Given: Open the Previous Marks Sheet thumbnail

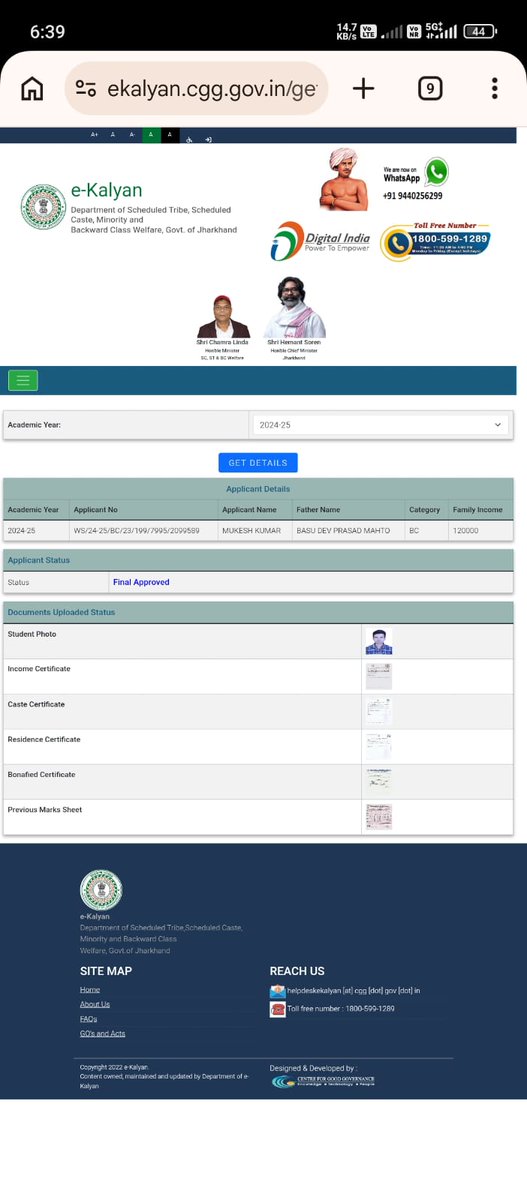Looking at the screenshot, I should (x=378, y=817).
